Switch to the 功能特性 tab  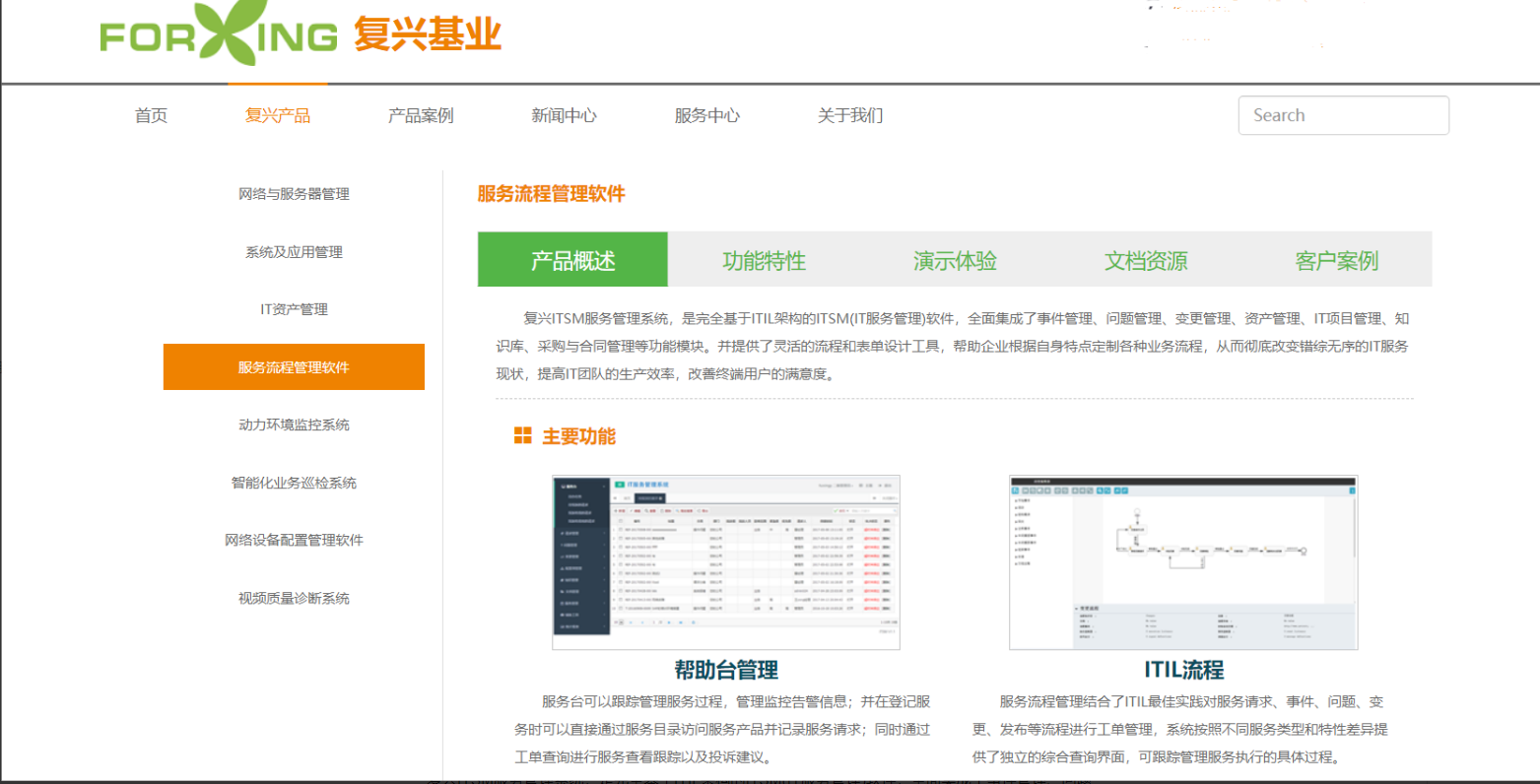(764, 260)
